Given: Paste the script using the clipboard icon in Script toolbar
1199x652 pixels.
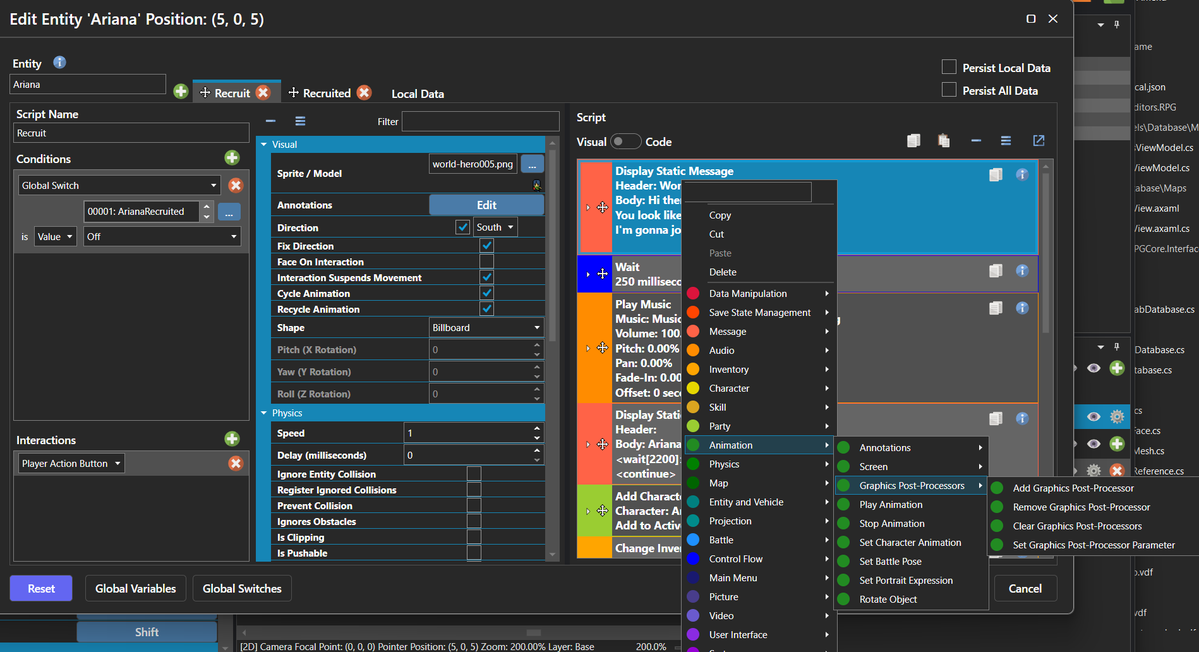Looking at the screenshot, I should [944, 141].
